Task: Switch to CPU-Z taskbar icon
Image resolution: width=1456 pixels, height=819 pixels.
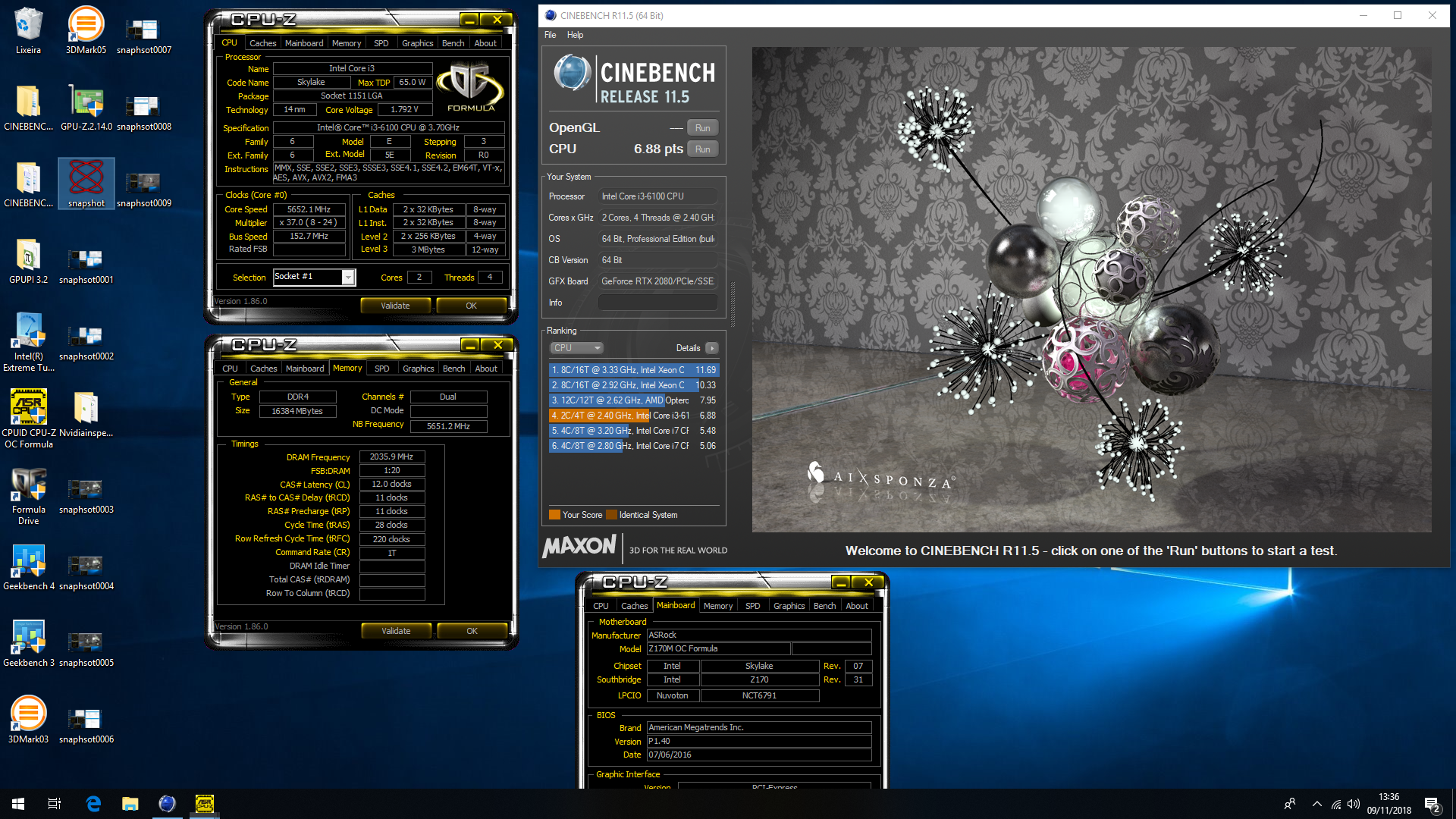Action: point(204,804)
